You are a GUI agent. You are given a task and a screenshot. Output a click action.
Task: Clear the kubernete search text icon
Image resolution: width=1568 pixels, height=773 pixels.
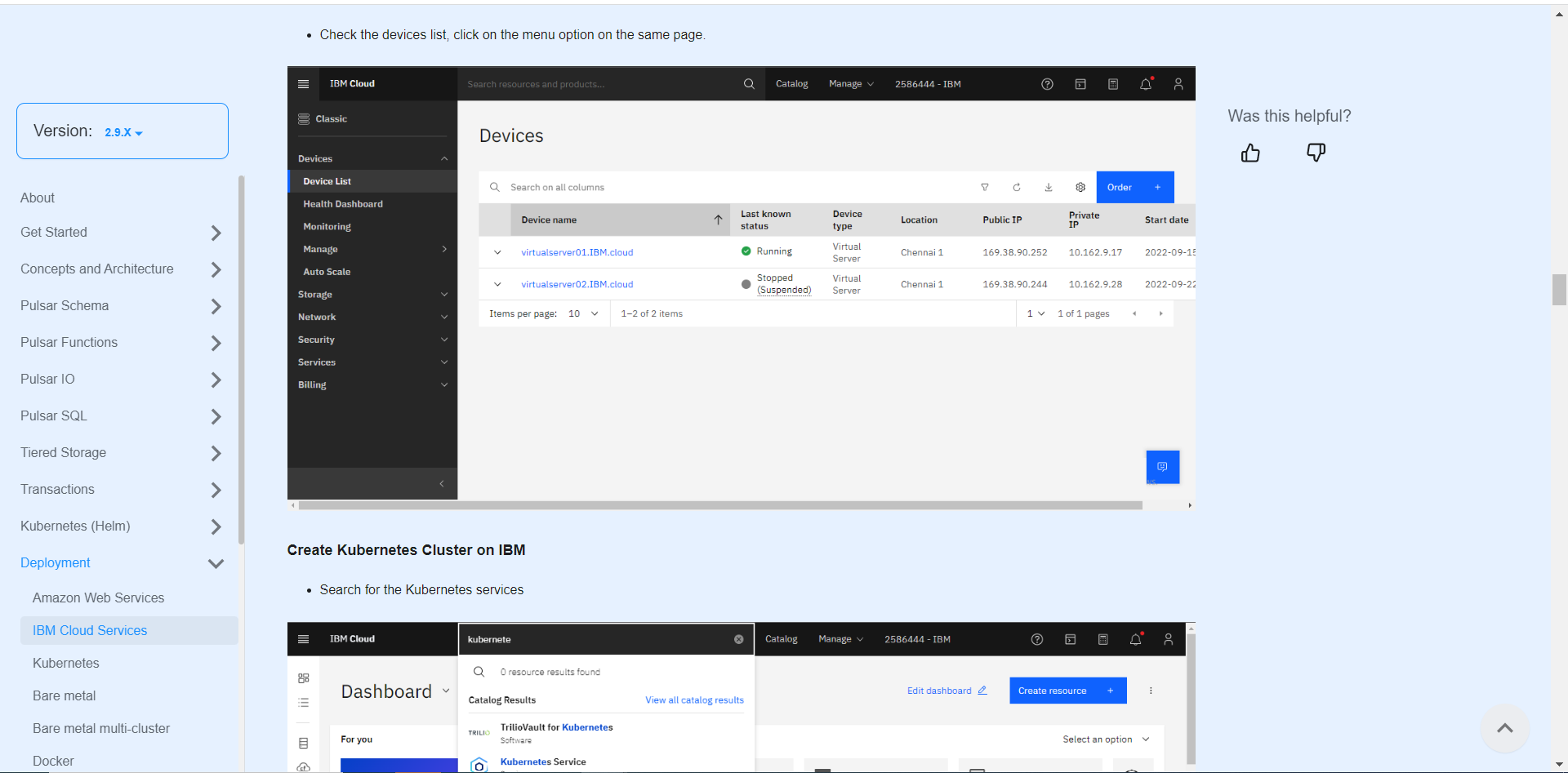click(738, 639)
